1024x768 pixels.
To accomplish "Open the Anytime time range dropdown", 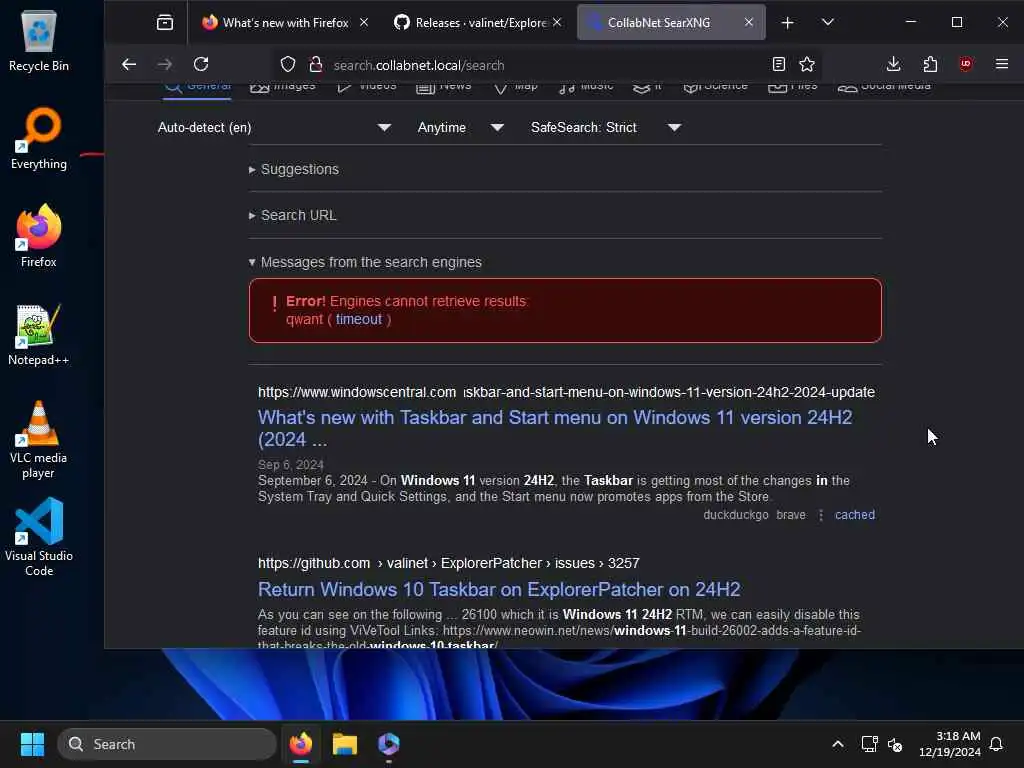I will pyautogui.click(x=460, y=127).
